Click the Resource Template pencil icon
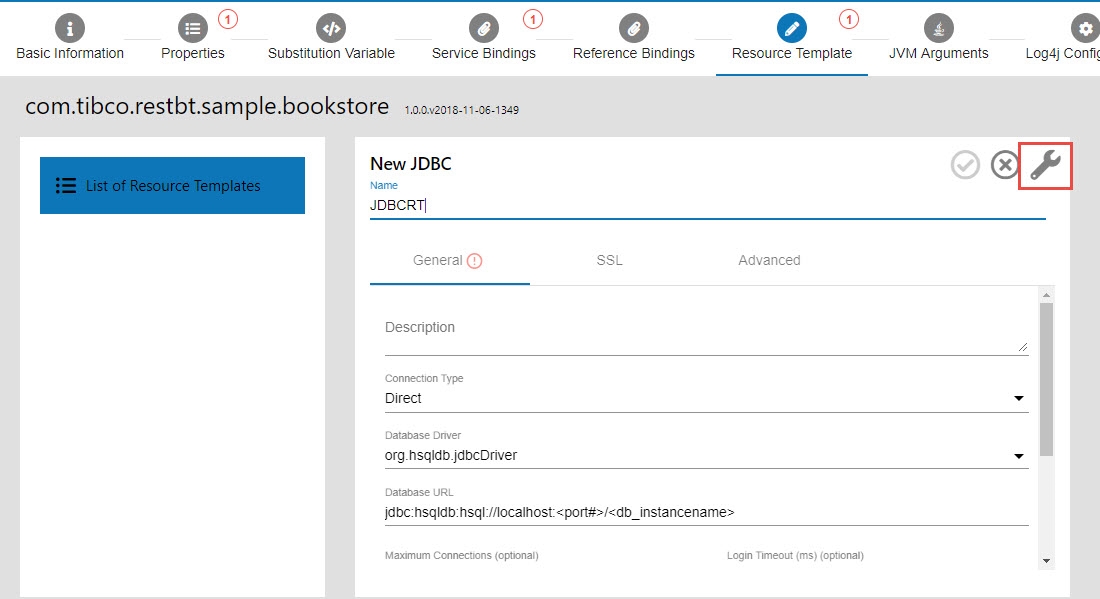1100x599 pixels. [792, 27]
